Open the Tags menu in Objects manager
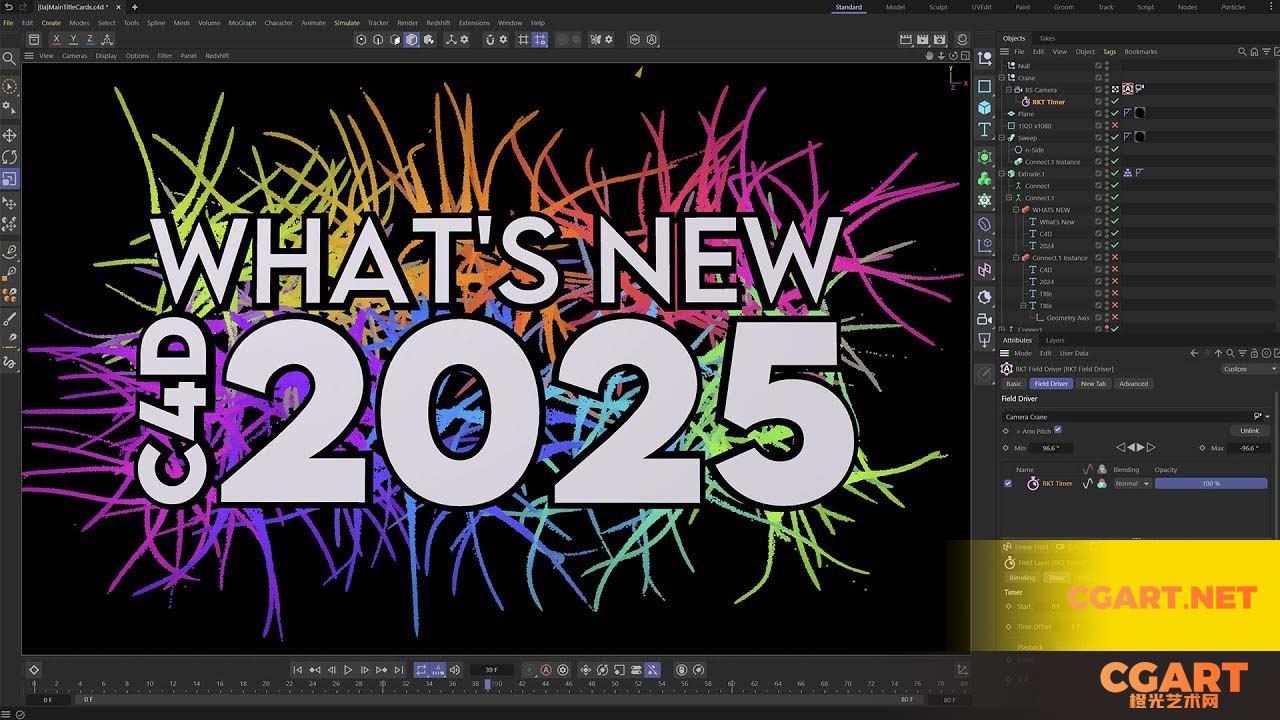 point(1110,52)
